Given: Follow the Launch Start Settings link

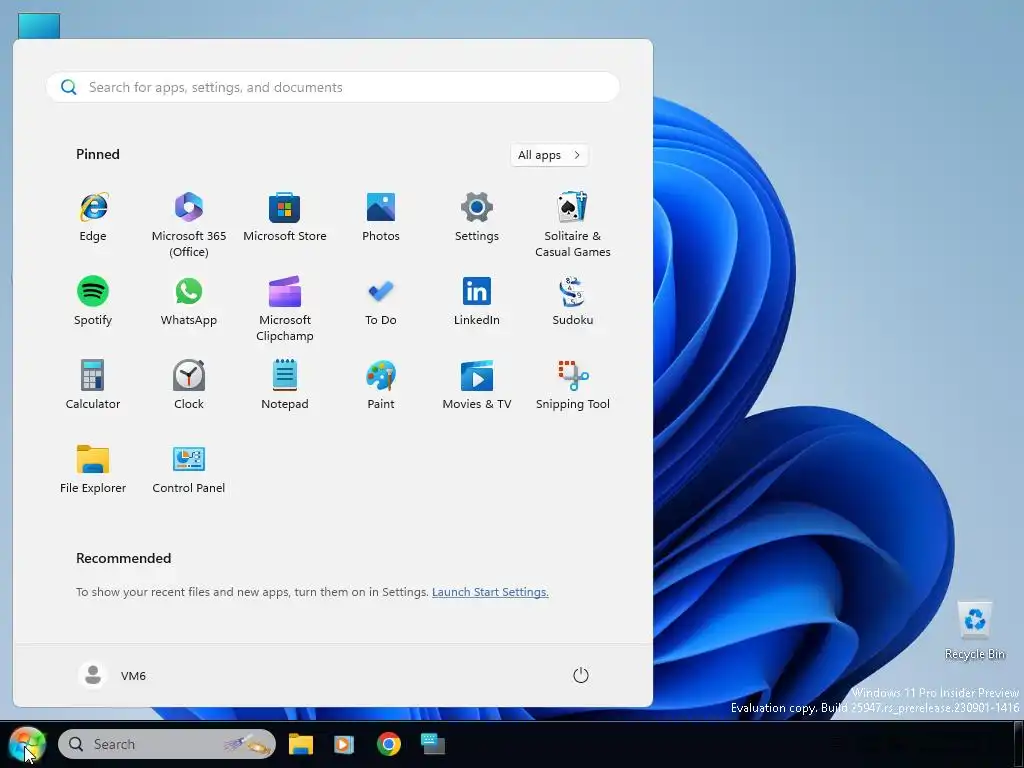Looking at the screenshot, I should (x=490, y=592).
